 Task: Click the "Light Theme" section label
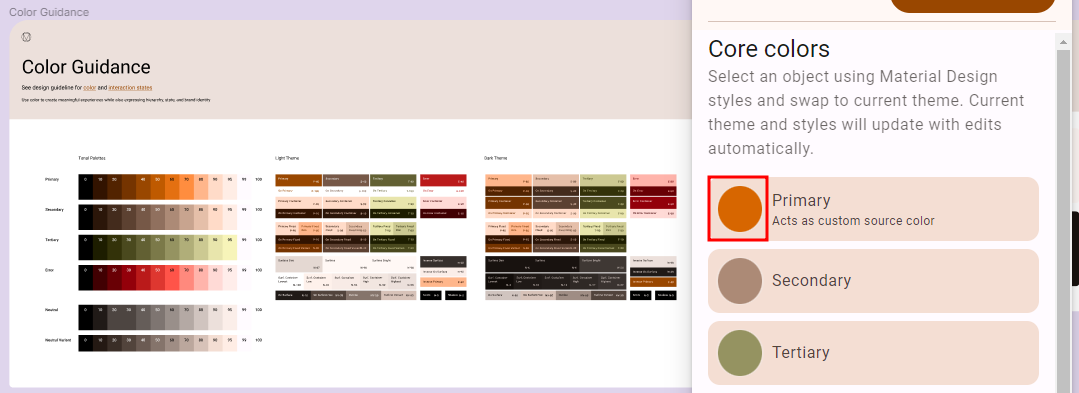(287, 158)
